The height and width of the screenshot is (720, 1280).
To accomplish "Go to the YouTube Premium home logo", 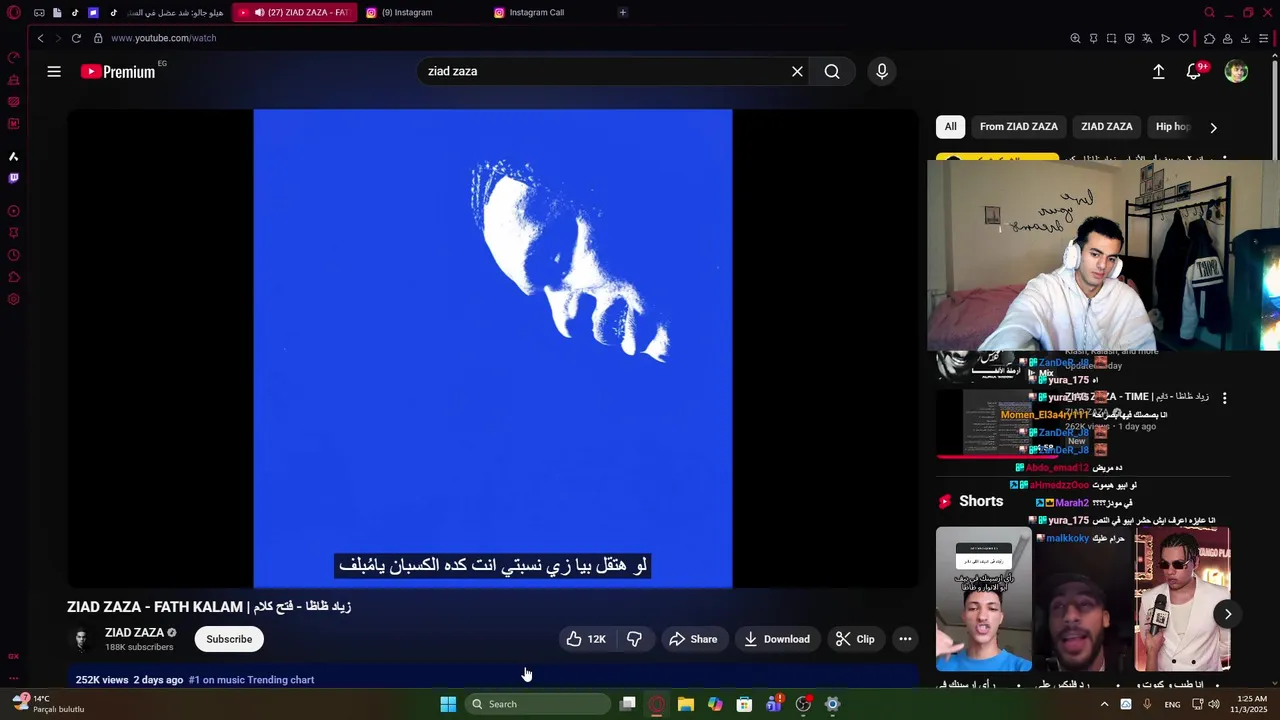I will click(x=118, y=71).
